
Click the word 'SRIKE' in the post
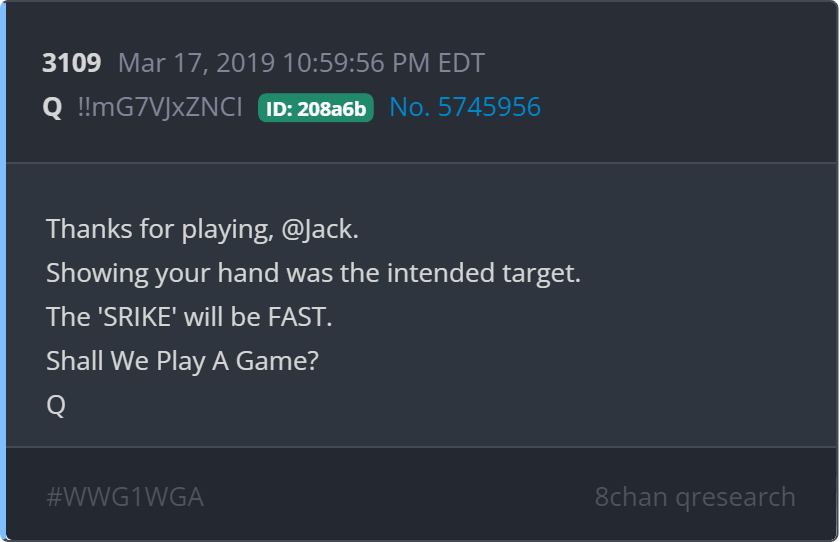137,317
